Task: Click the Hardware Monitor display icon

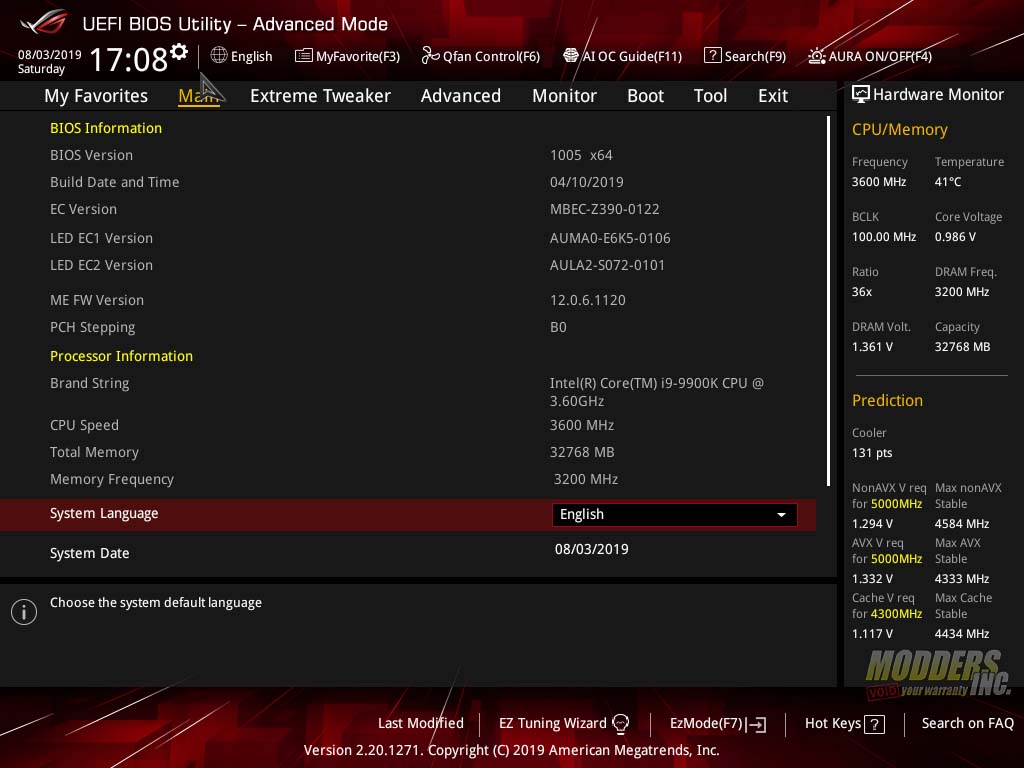Action: [x=861, y=95]
